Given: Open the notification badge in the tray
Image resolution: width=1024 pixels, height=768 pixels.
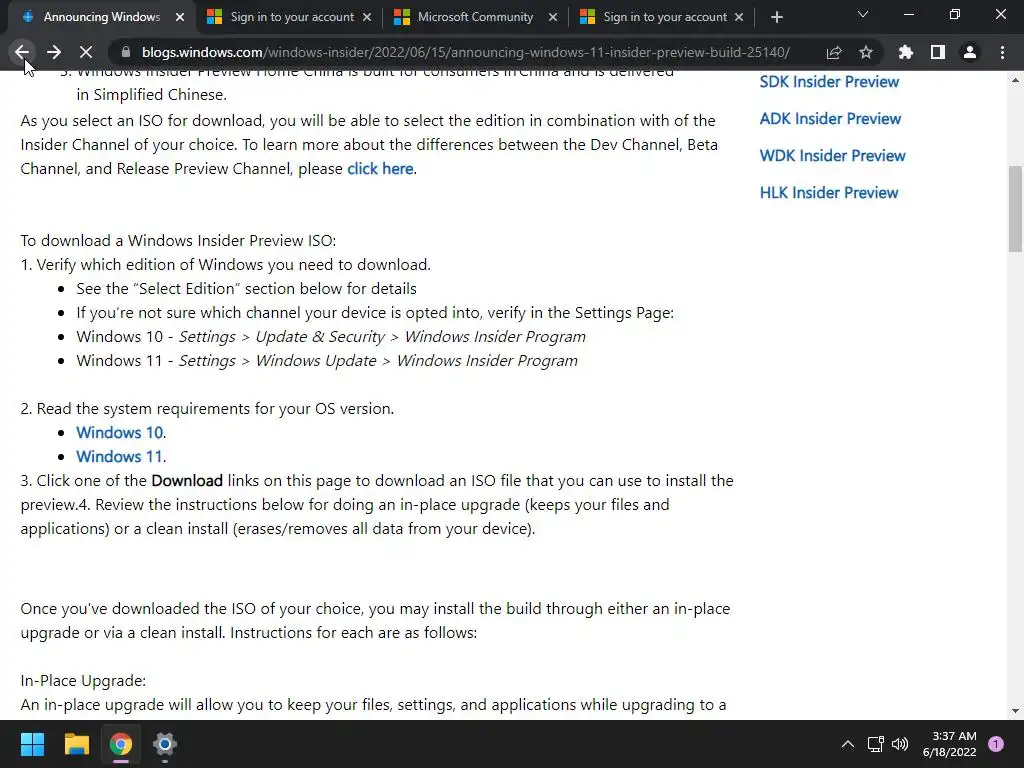Looking at the screenshot, I should [996, 744].
